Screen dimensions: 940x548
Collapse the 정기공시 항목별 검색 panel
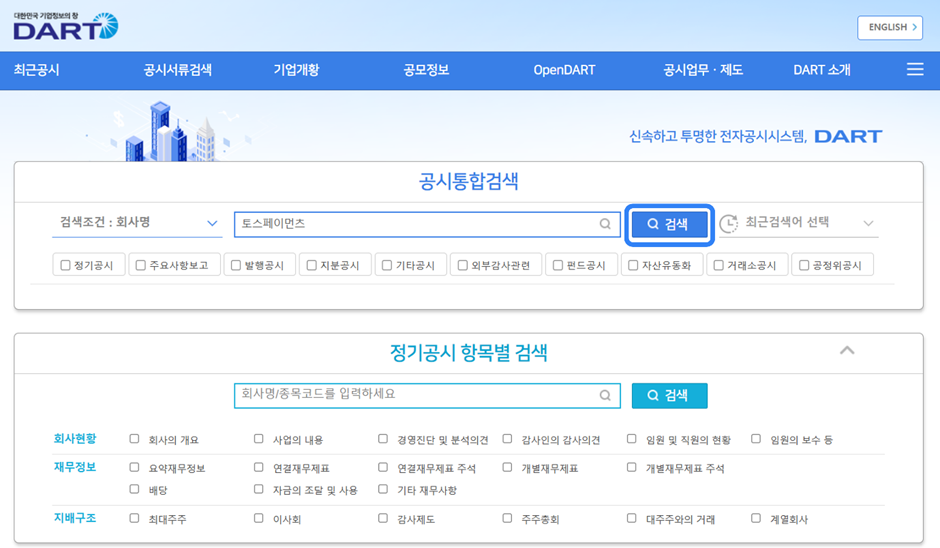pos(847,350)
